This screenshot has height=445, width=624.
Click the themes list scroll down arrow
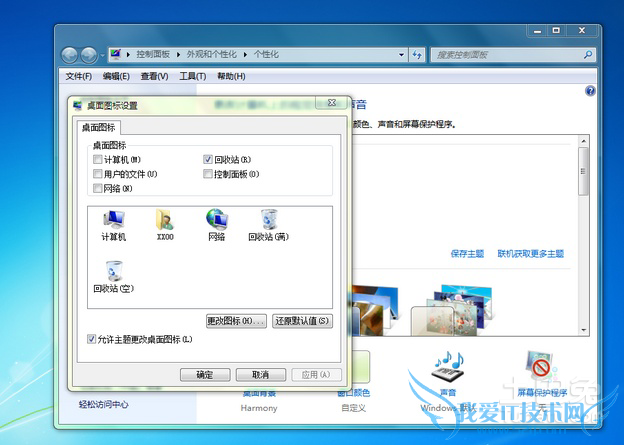coord(583,330)
